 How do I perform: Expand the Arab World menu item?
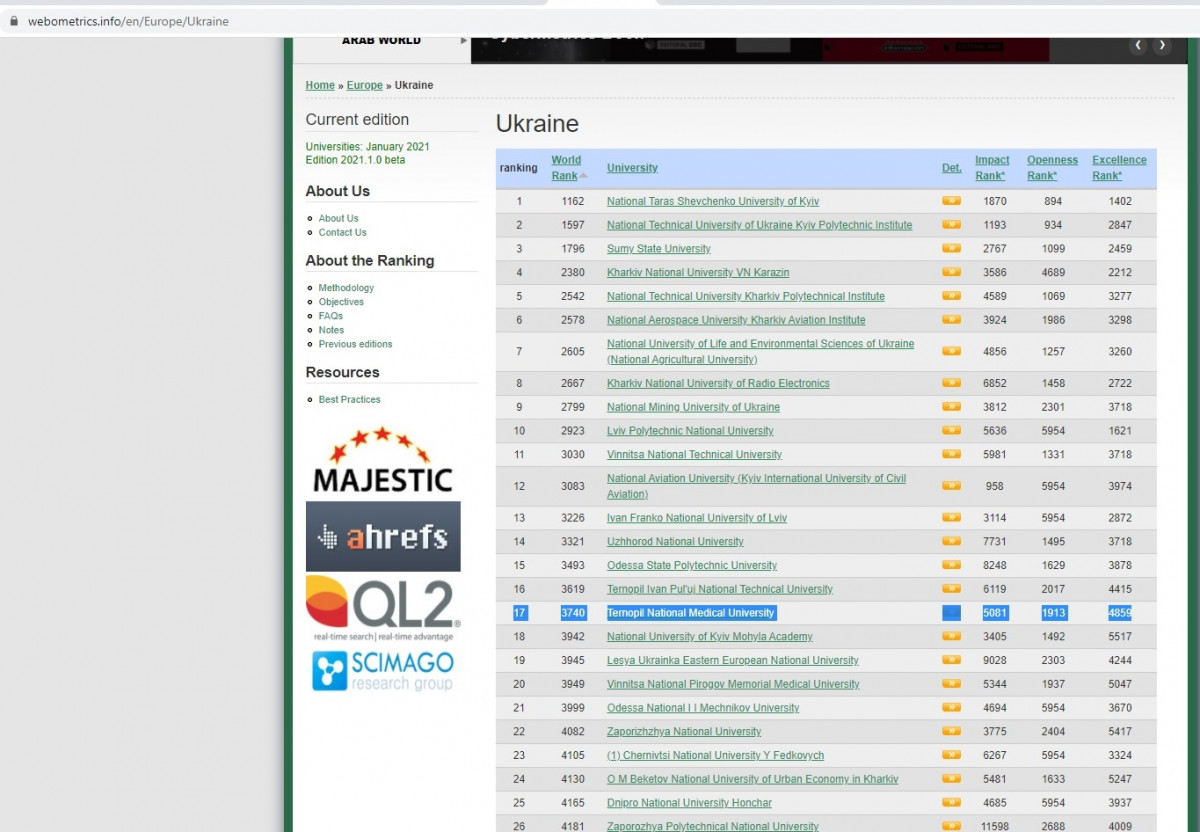point(381,41)
